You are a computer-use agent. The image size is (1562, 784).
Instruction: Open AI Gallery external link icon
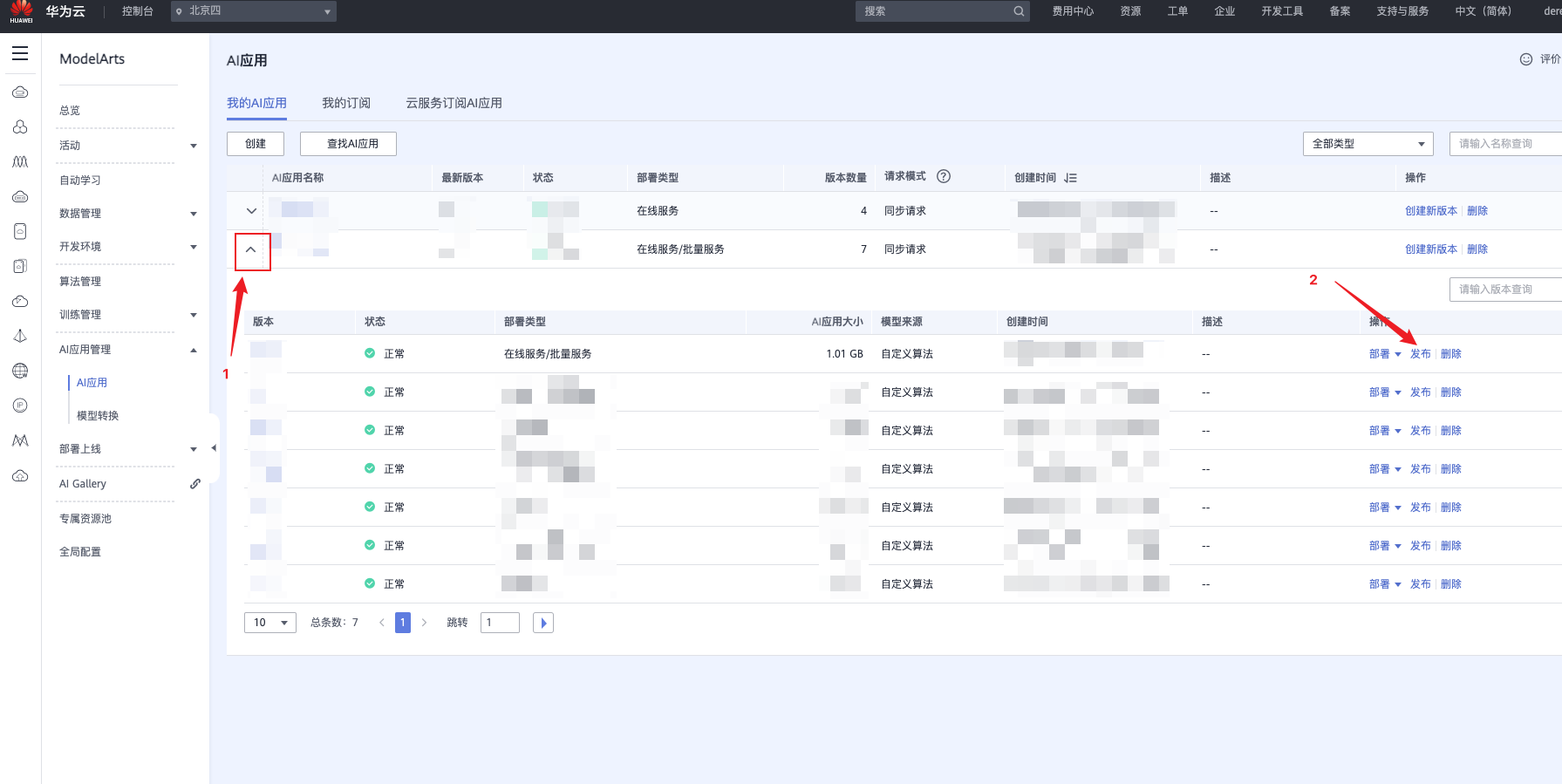(x=195, y=484)
